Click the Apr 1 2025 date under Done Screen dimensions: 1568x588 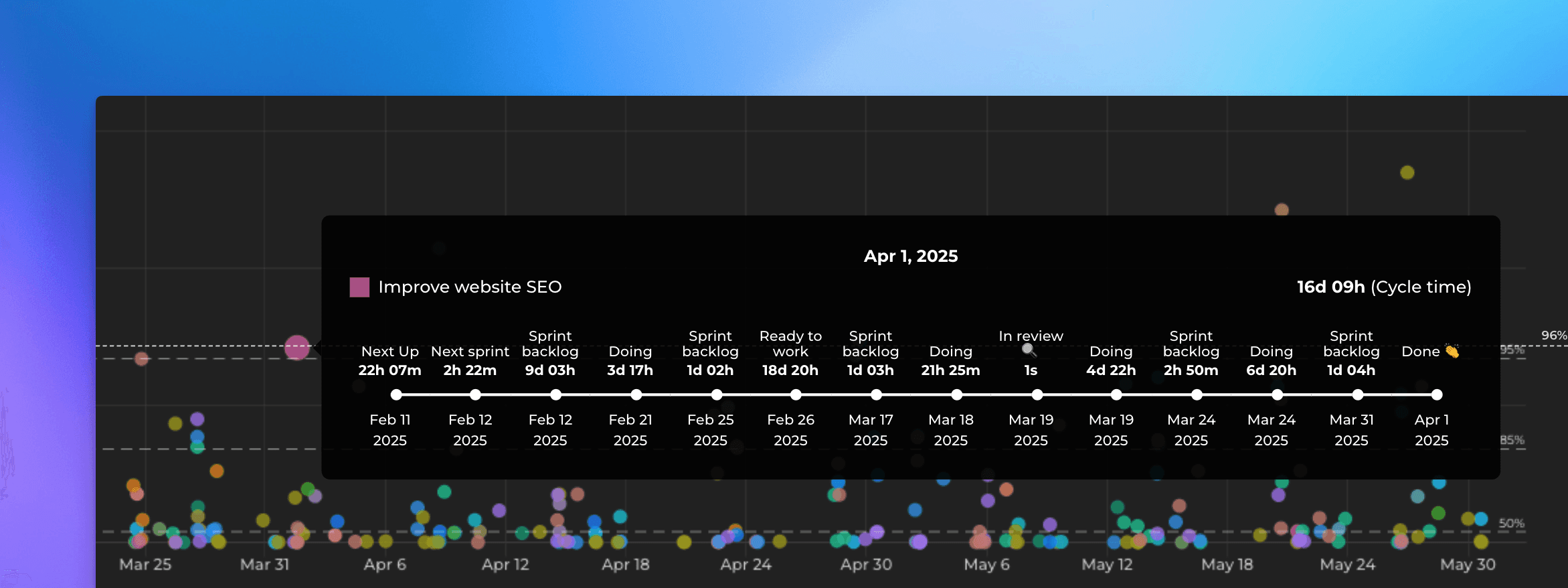pos(1431,430)
